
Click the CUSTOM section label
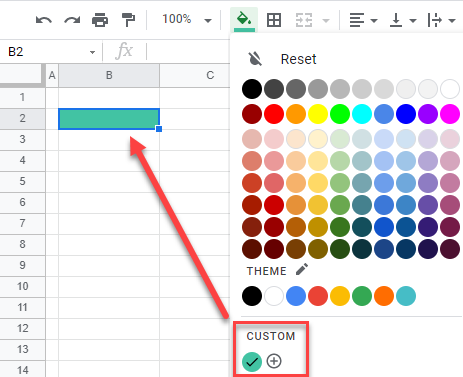[271, 336]
